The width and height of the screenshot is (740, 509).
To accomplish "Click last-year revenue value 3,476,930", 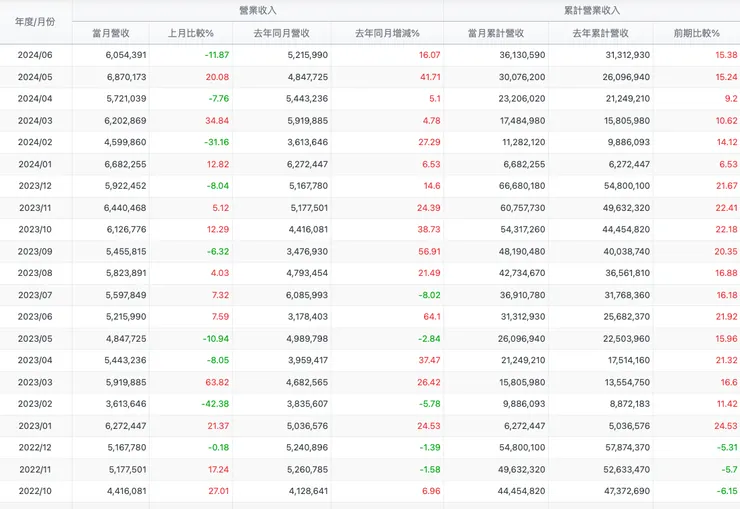I will point(307,251).
